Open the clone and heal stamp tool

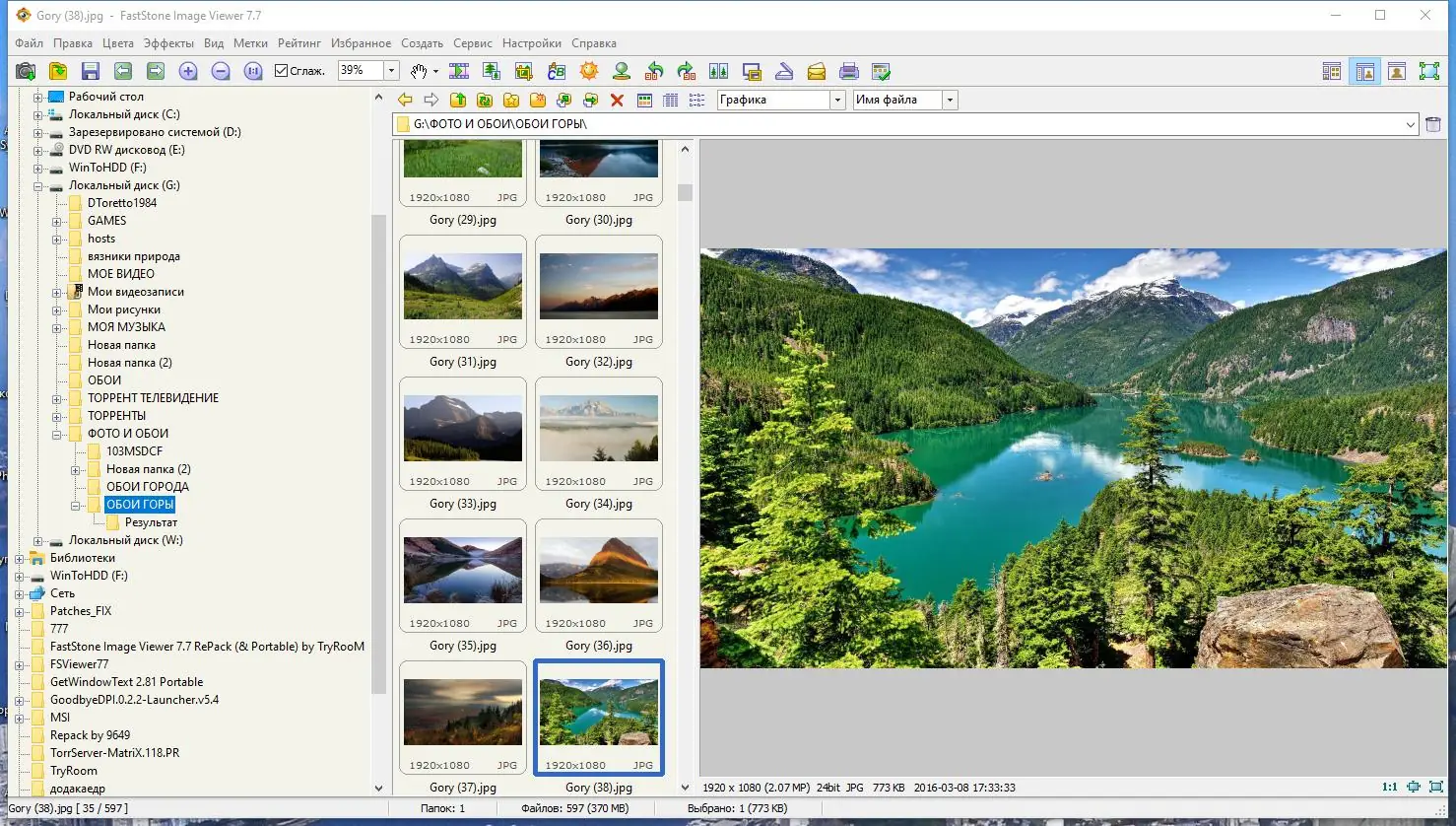point(622,71)
